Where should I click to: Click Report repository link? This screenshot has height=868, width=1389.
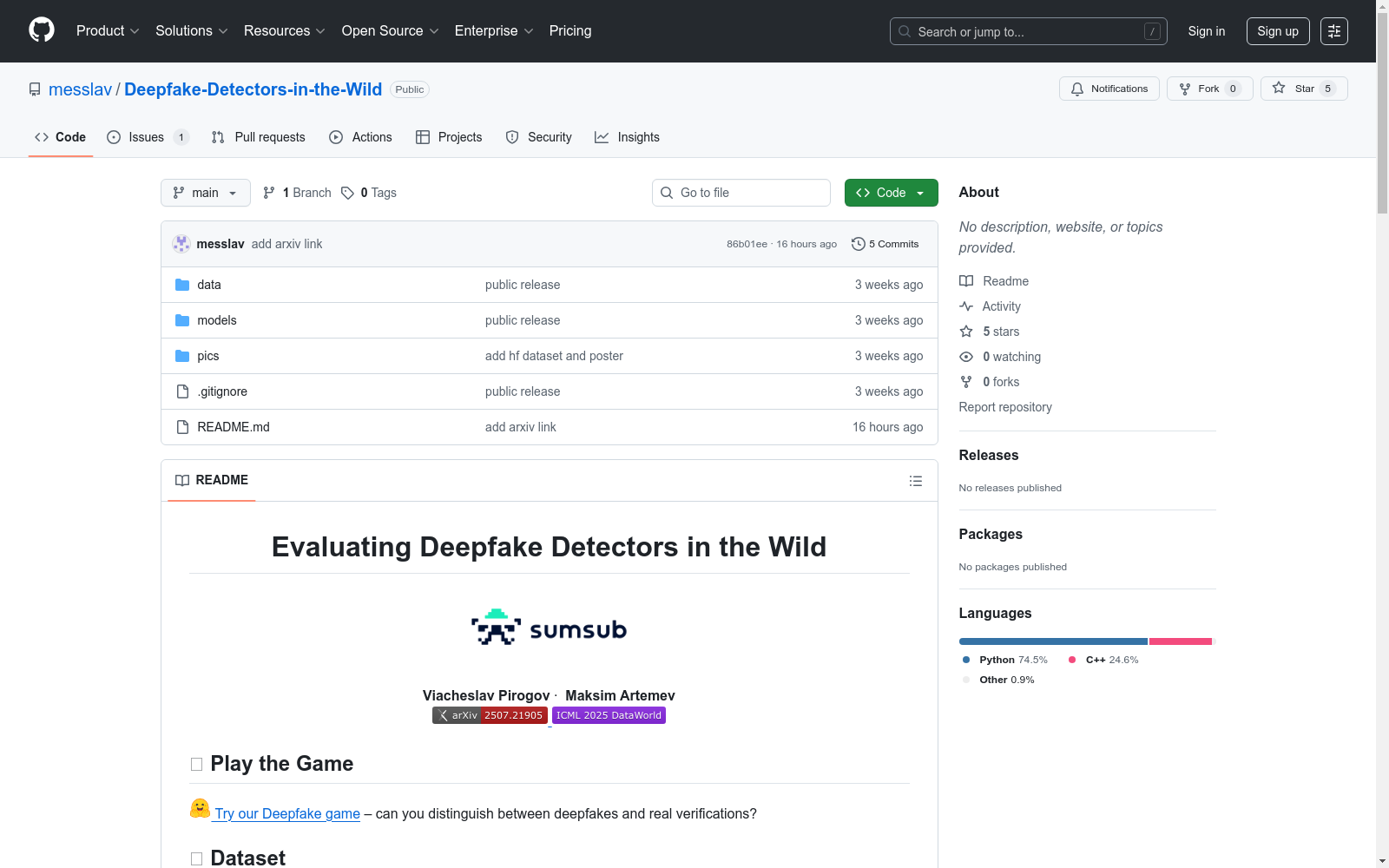(x=1005, y=407)
